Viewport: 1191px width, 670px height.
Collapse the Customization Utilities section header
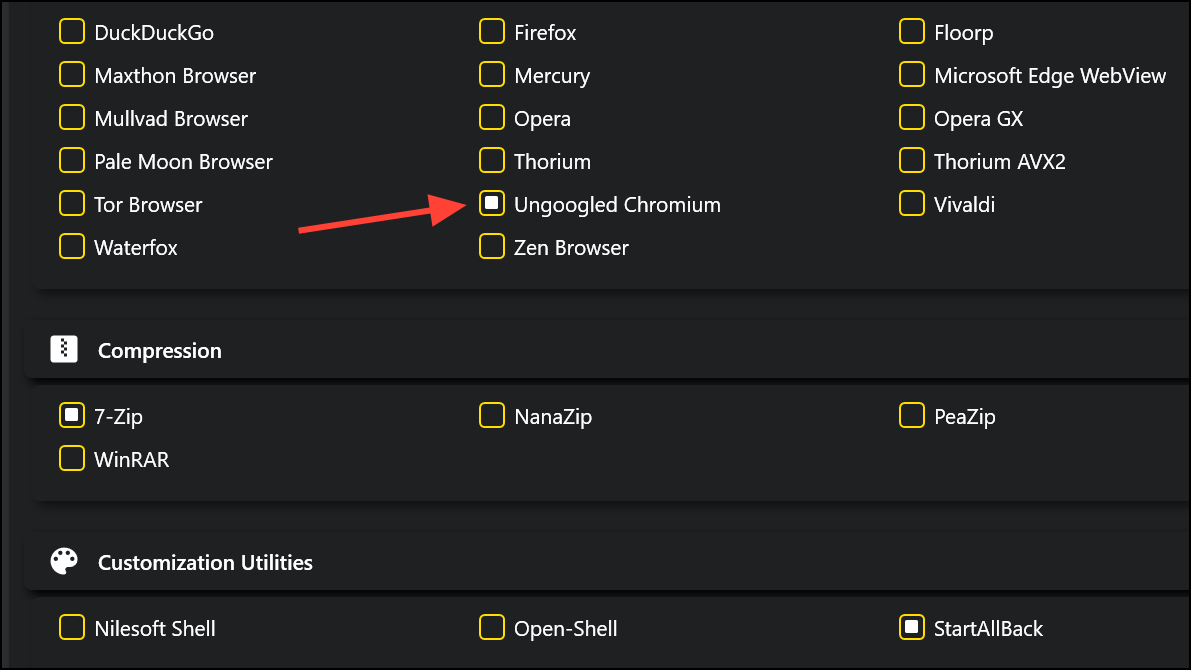pos(608,561)
